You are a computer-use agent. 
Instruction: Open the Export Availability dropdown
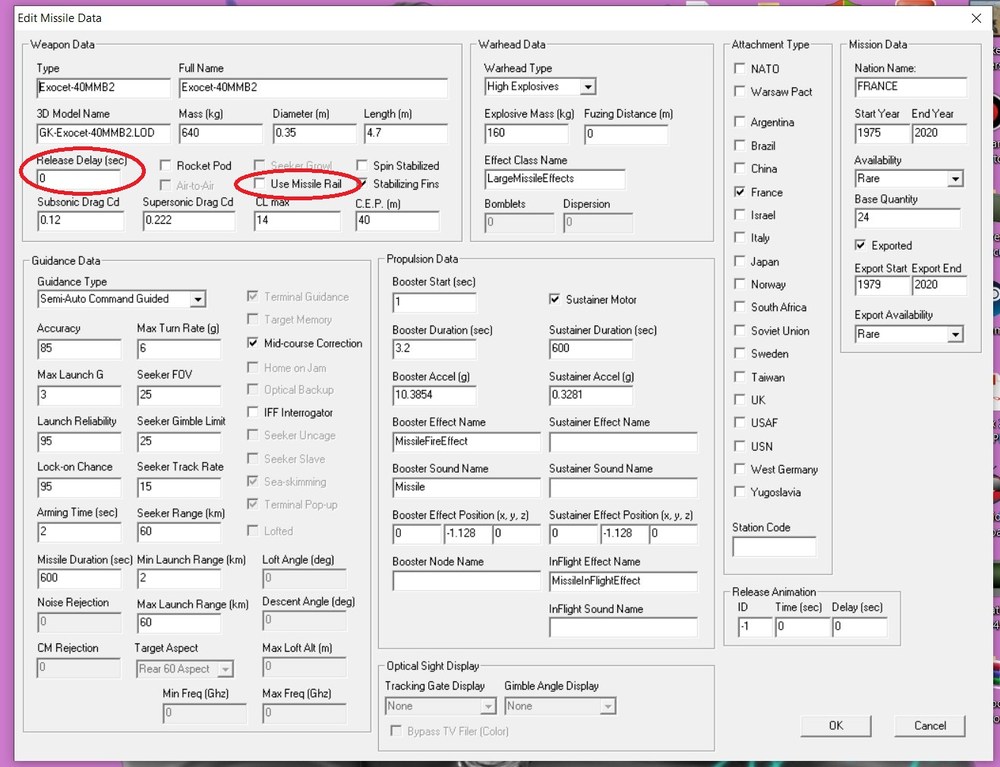point(955,334)
